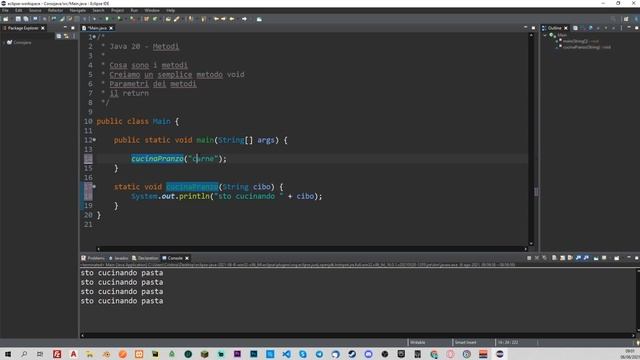
Task: Click the editor vertical scrollbar
Action: tap(531, 139)
